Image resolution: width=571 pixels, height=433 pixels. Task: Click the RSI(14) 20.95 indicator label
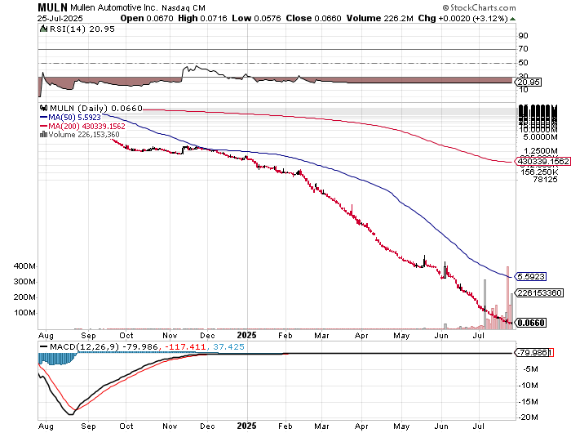click(82, 29)
